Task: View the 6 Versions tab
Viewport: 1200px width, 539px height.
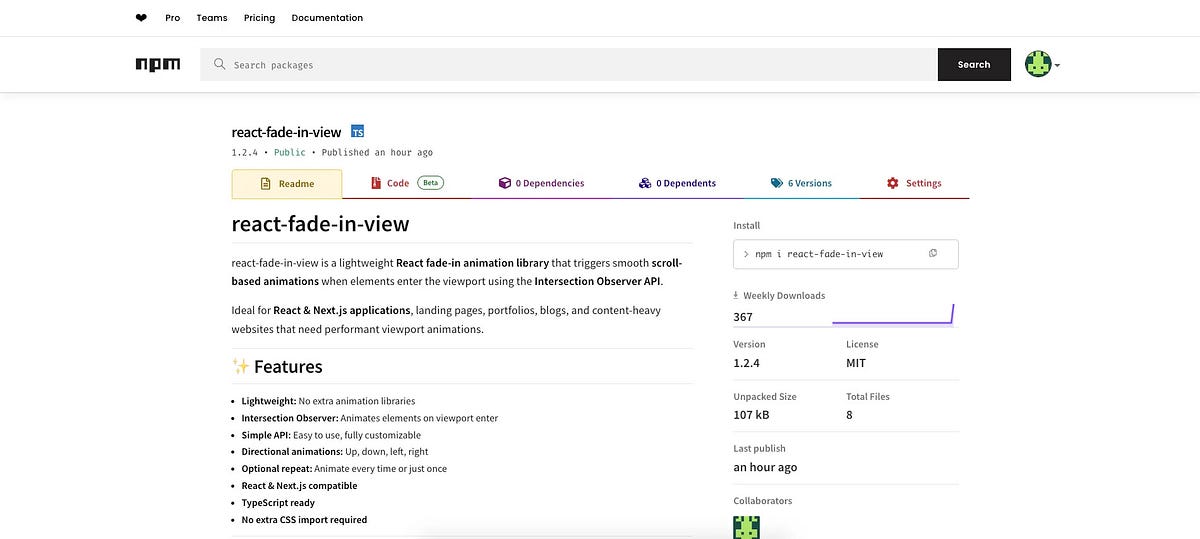Action: (x=801, y=183)
